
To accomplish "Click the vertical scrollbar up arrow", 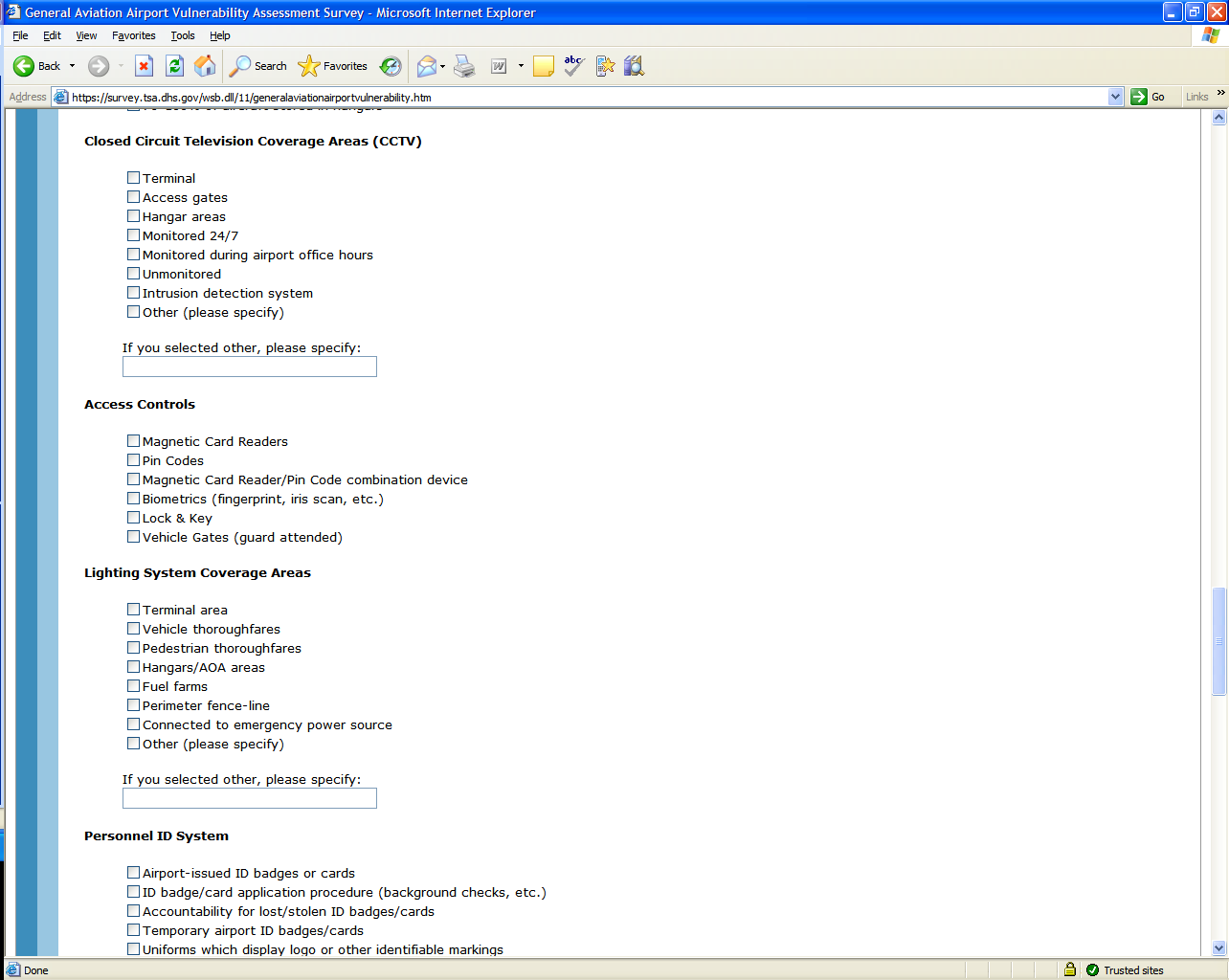I will click(1218, 118).
